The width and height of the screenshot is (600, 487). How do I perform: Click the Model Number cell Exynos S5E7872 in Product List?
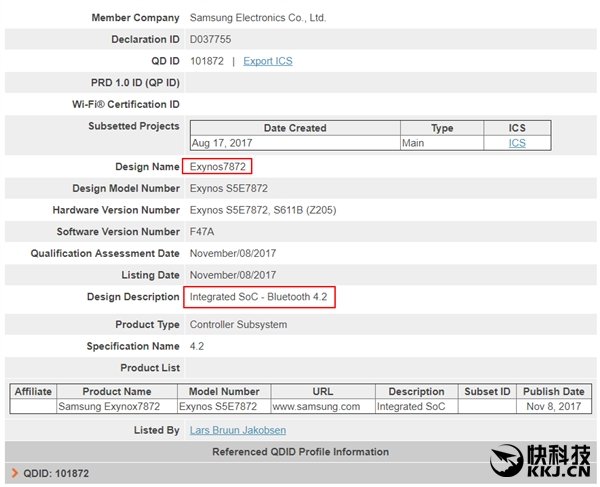click(x=224, y=406)
